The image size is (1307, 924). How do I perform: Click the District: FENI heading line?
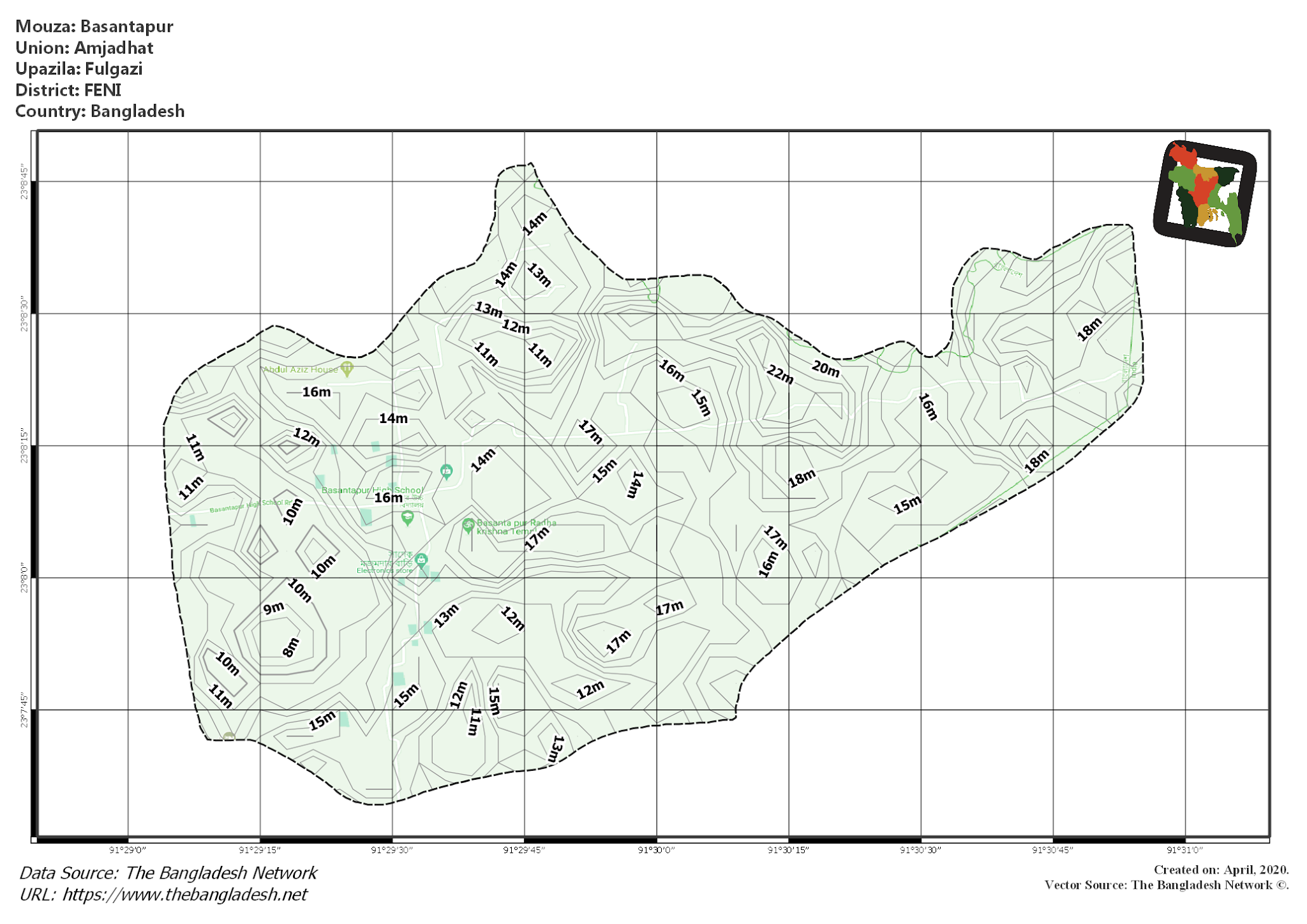point(68,90)
